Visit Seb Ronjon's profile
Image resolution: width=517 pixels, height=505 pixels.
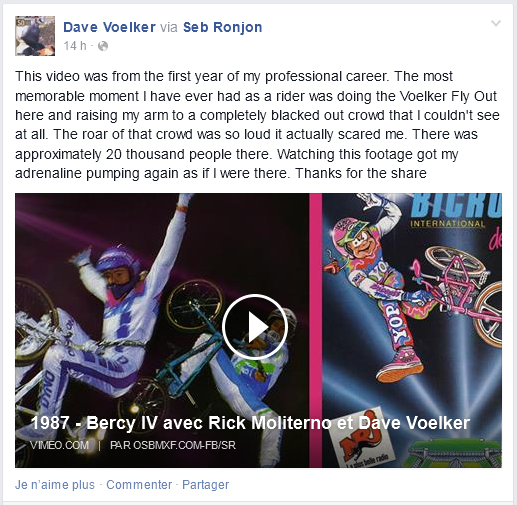pos(222,27)
